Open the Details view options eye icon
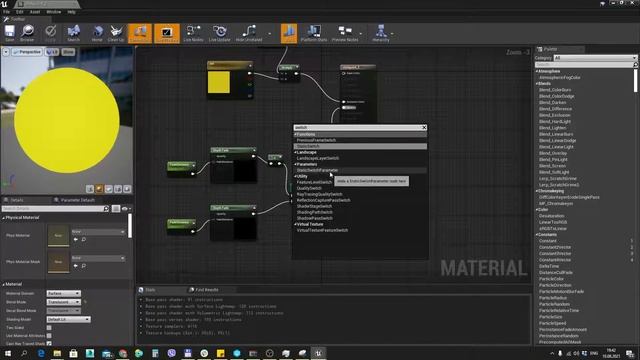Viewport: 640px width, 360px height. (x=125, y=209)
